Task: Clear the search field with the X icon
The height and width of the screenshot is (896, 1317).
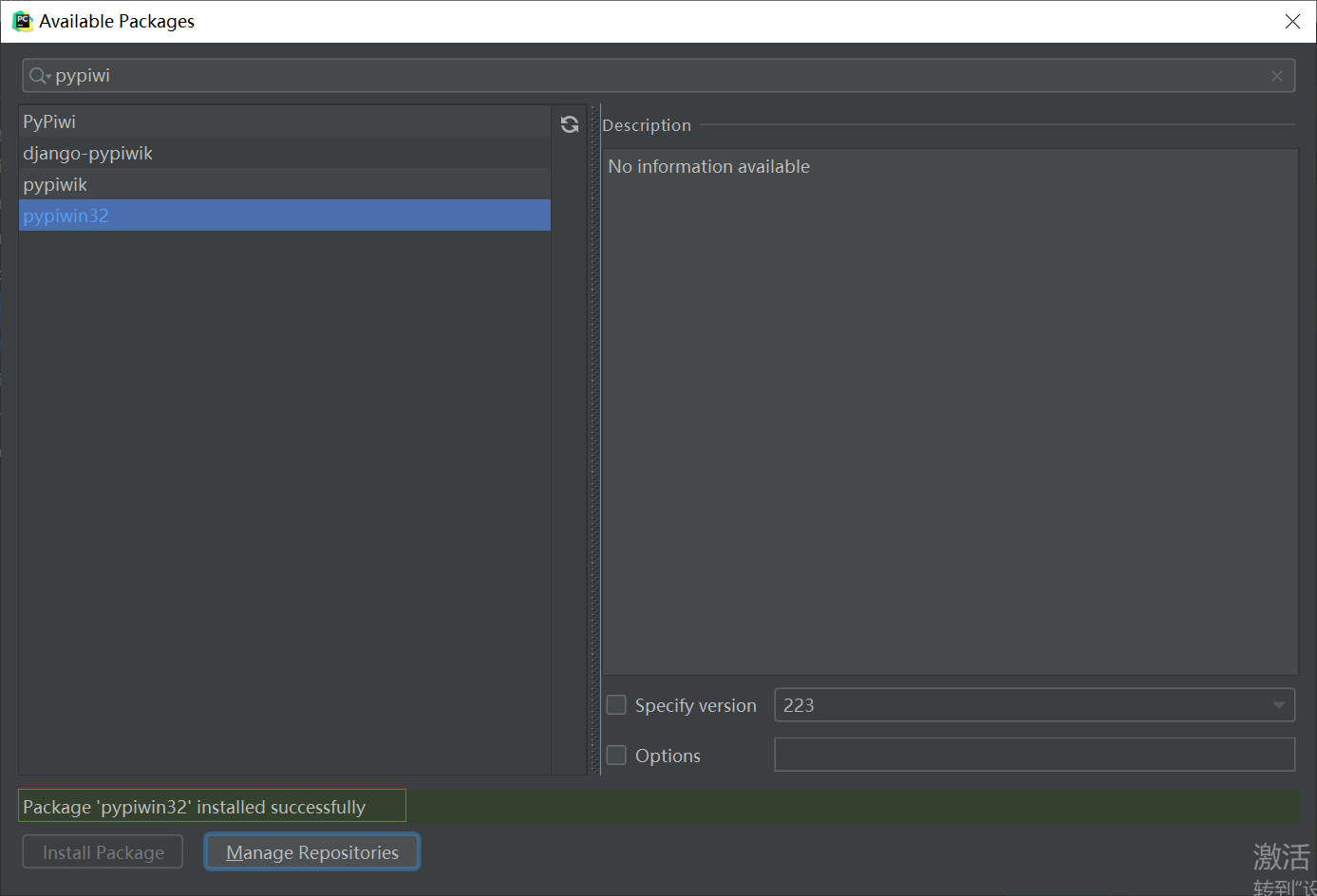Action: [x=1277, y=76]
